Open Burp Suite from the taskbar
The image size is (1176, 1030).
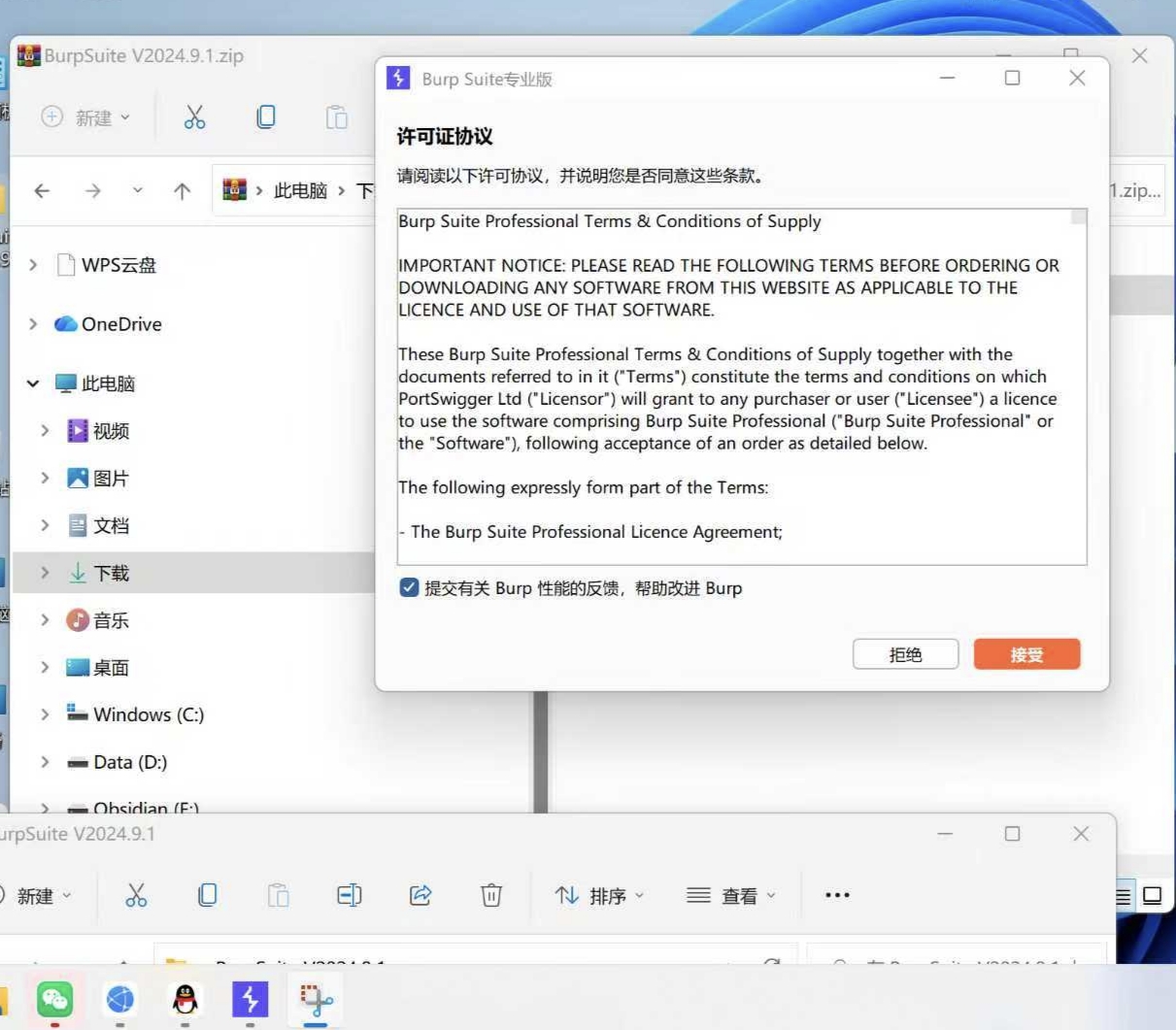click(x=250, y=998)
